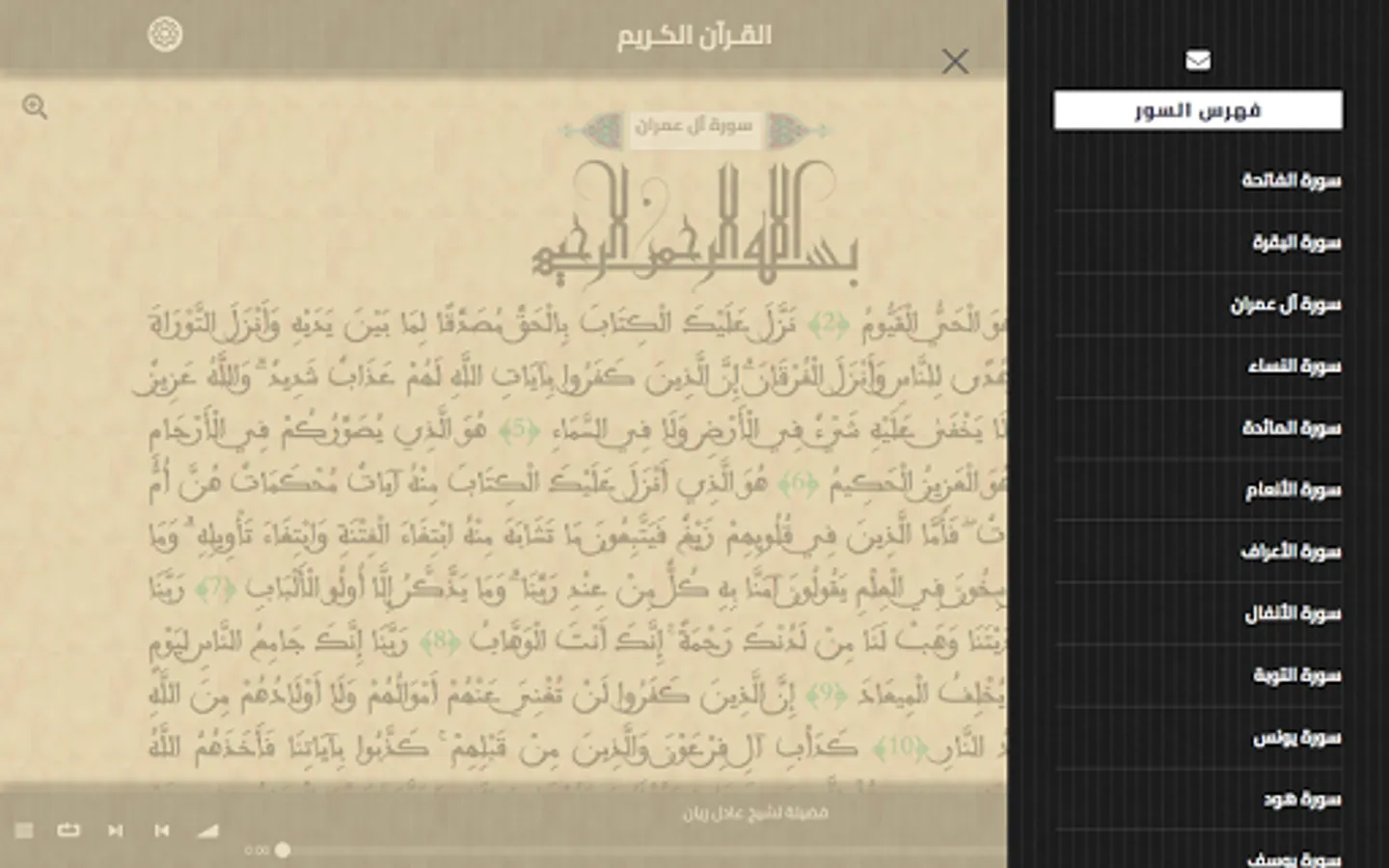This screenshot has width=1389, height=868.
Task: Skip to the previous track
Action: pos(161,830)
